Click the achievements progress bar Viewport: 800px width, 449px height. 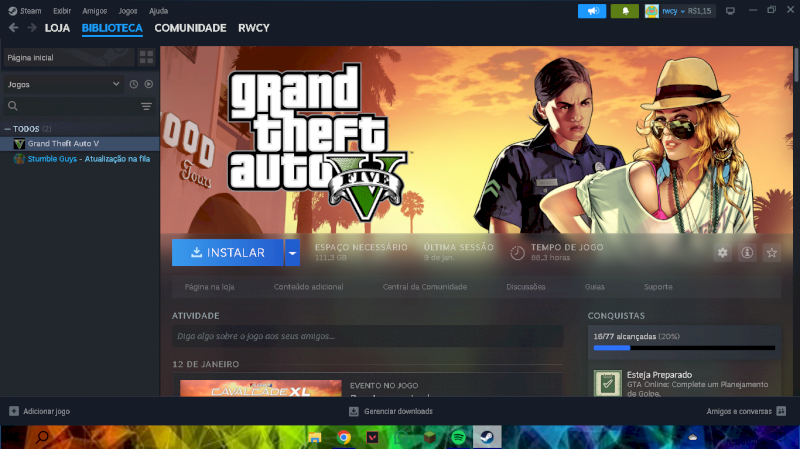684,348
